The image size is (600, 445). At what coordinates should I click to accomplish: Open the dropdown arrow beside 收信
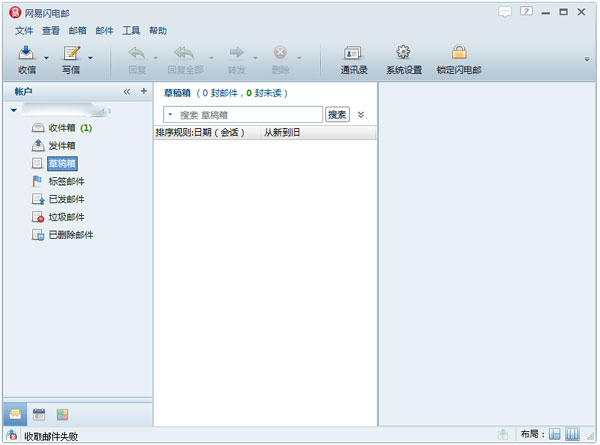tap(46, 58)
